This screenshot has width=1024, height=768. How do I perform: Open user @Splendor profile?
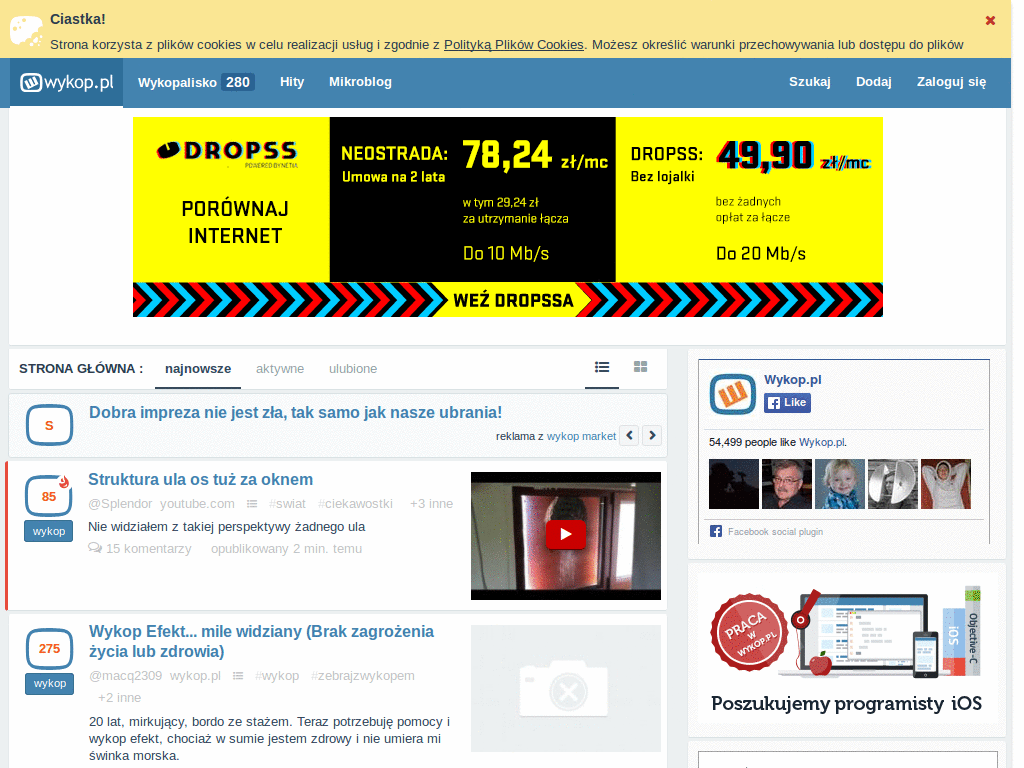(x=120, y=504)
